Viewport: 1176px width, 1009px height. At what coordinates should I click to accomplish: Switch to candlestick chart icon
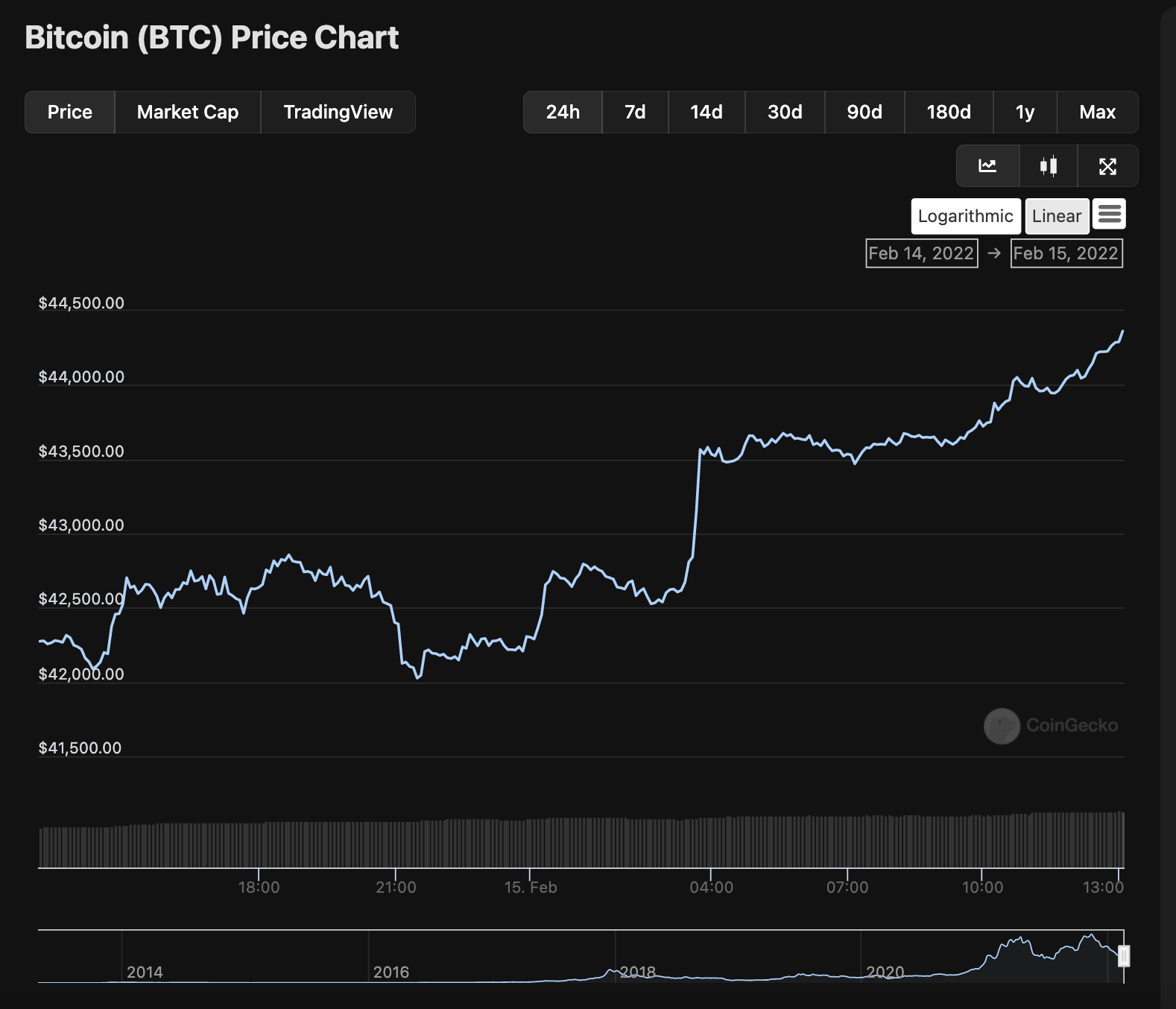(x=1049, y=165)
